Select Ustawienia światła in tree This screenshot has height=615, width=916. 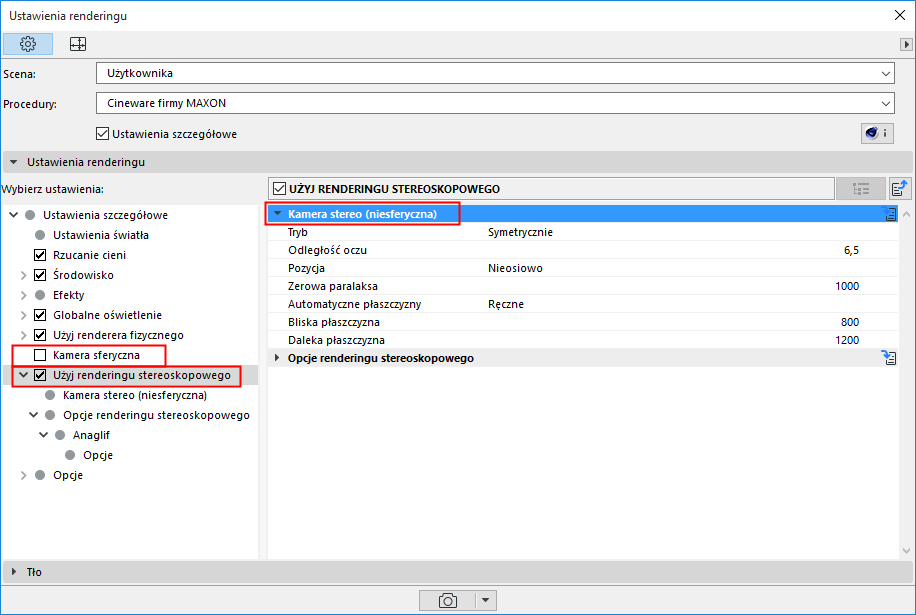(100, 235)
